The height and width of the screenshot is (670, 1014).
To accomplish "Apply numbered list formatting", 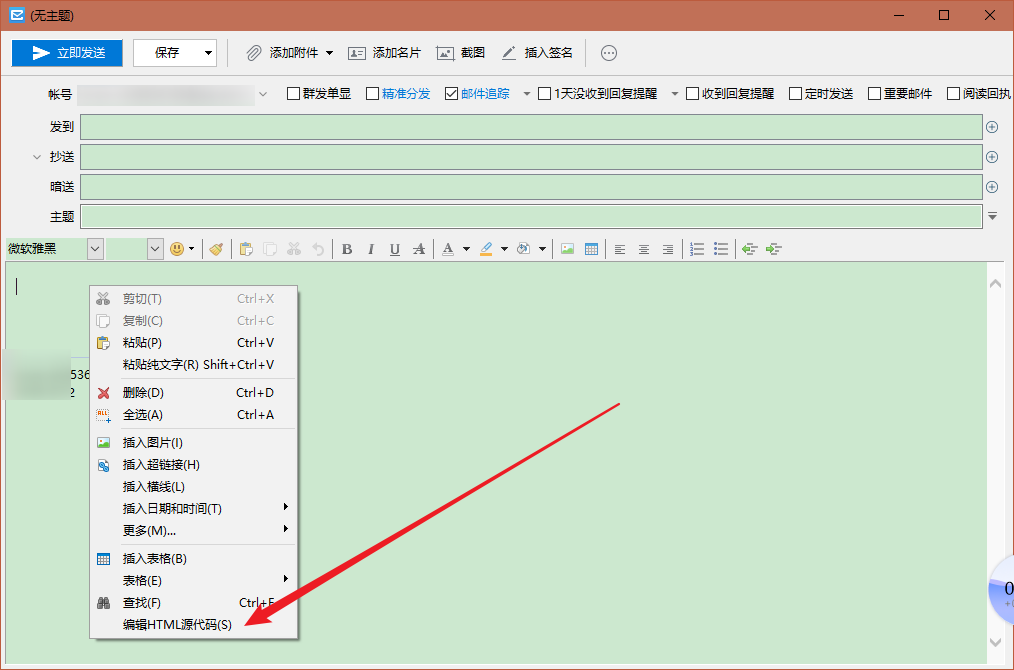I will pos(696,249).
